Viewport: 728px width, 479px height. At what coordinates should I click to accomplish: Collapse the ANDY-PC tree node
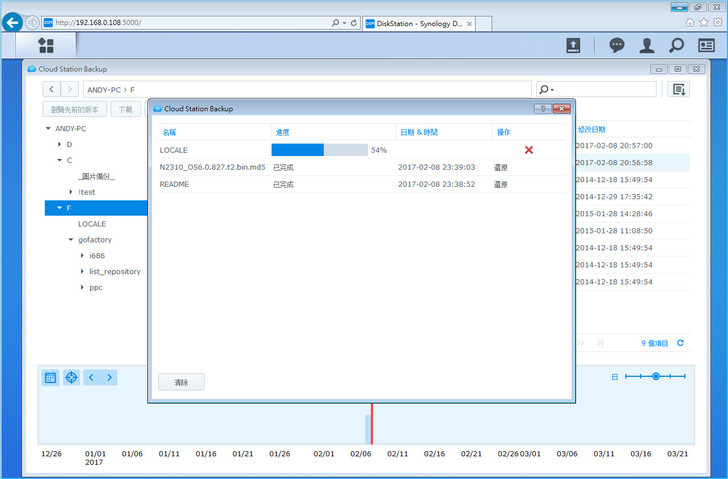click(48, 129)
